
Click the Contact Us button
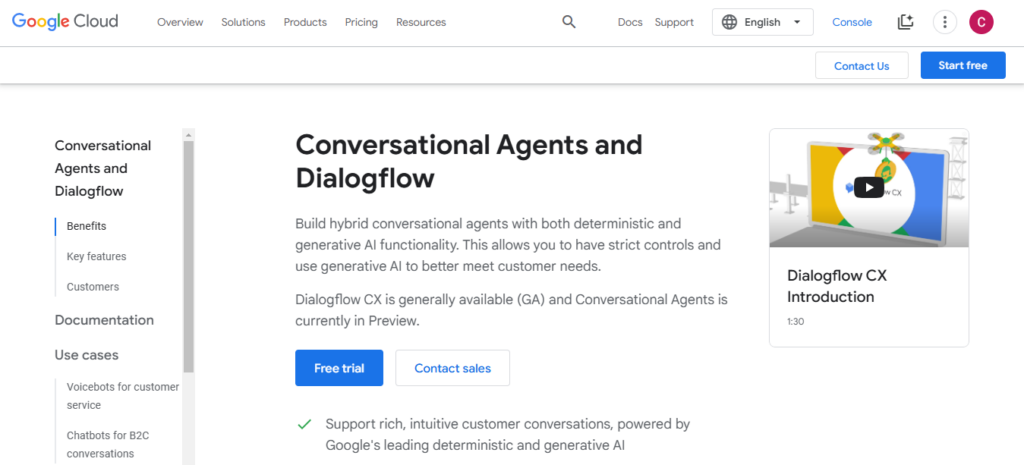(861, 65)
